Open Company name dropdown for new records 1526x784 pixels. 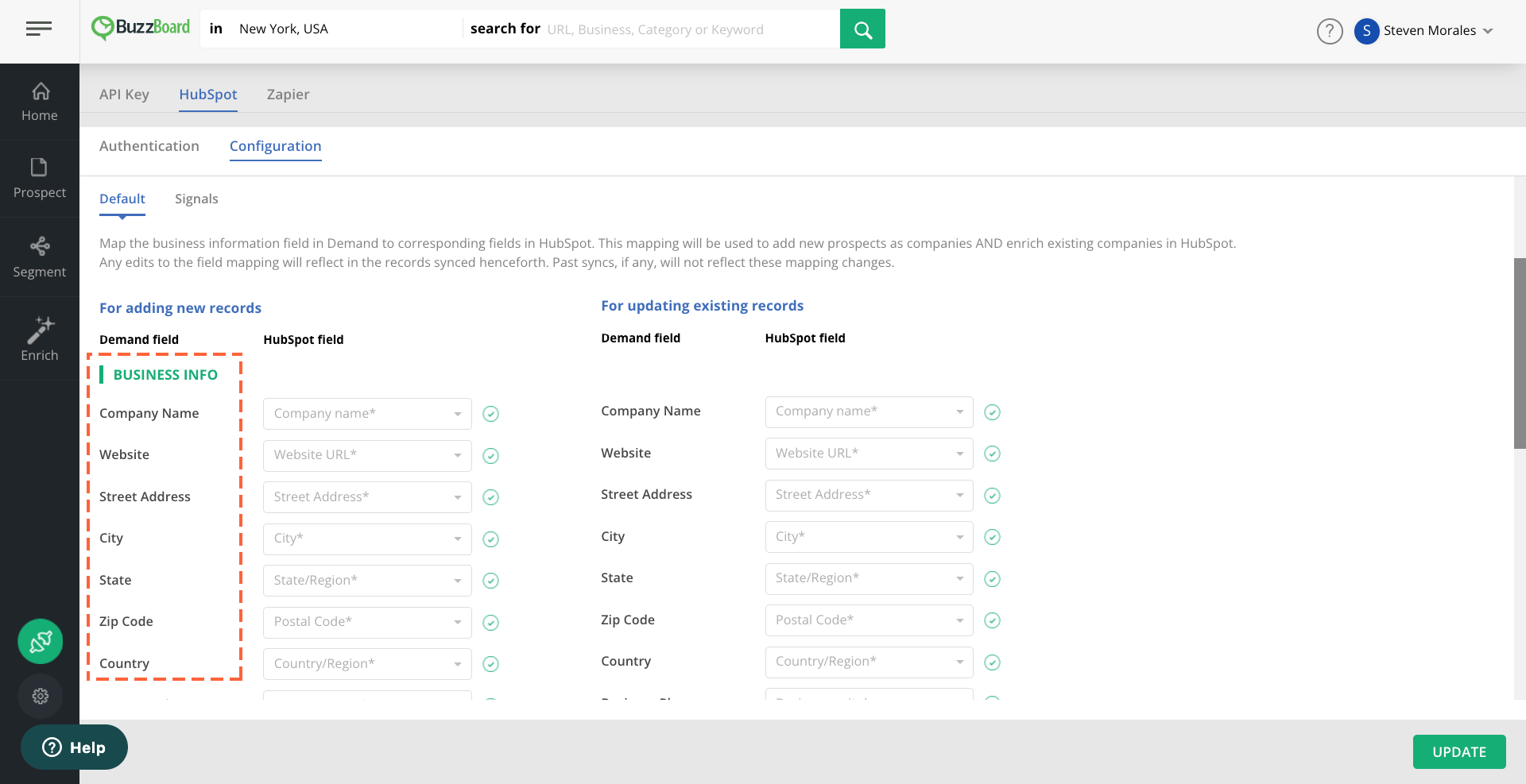pos(367,414)
